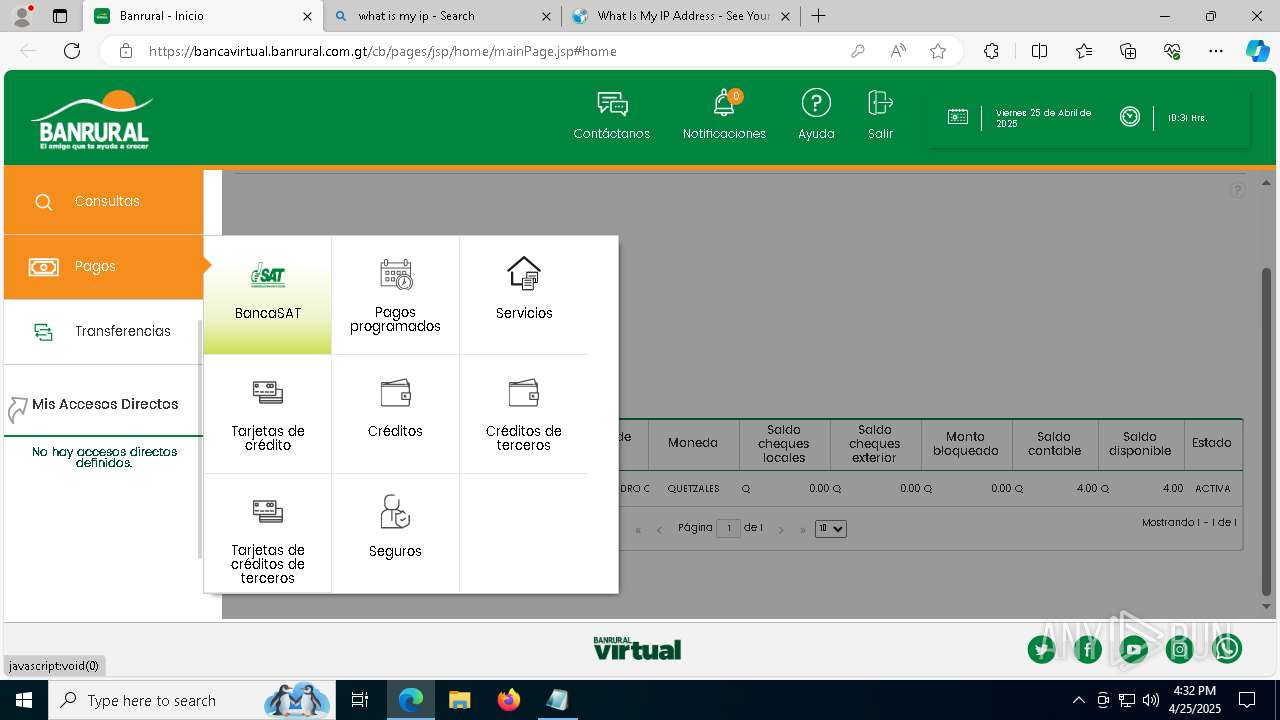Select the Créditos wallet icon

point(395,392)
